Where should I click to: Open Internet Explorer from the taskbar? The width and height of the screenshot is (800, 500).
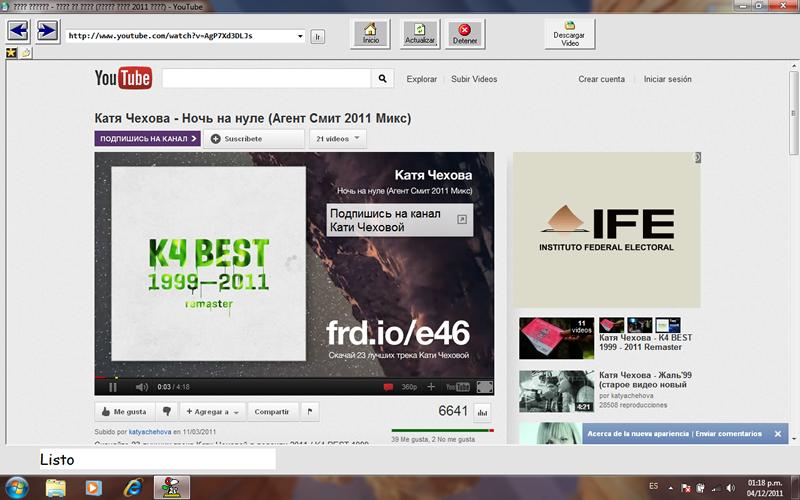tap(133, 487)
